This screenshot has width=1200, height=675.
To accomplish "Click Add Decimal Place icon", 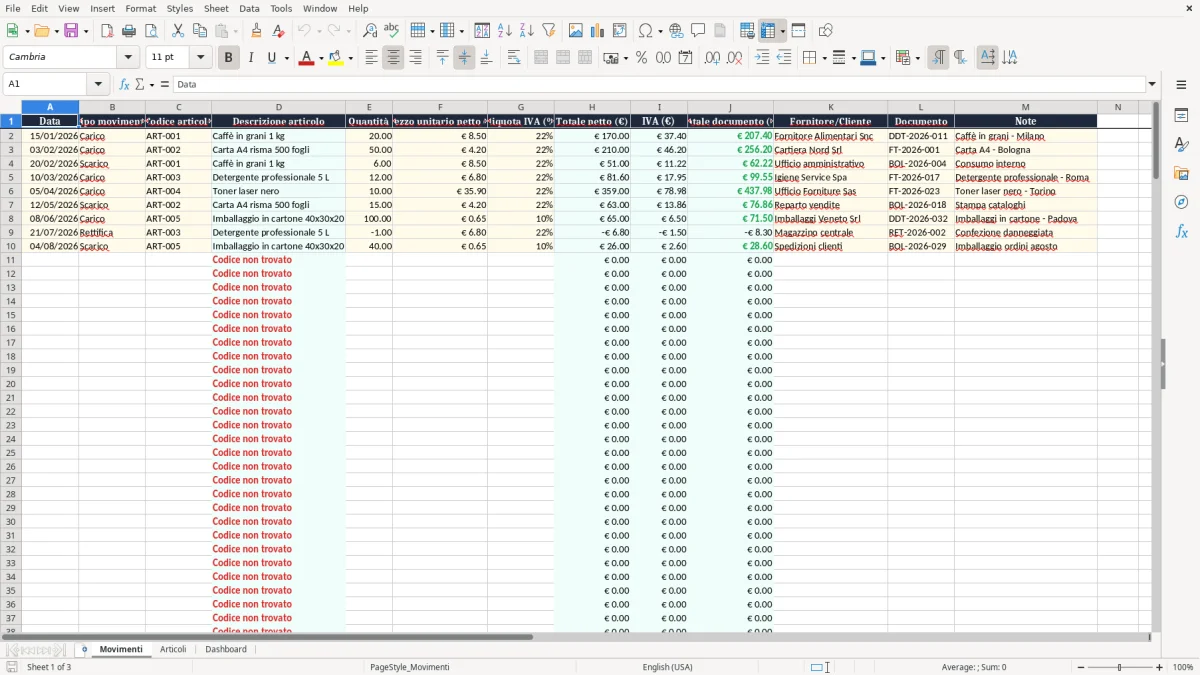I will point(712,58).
